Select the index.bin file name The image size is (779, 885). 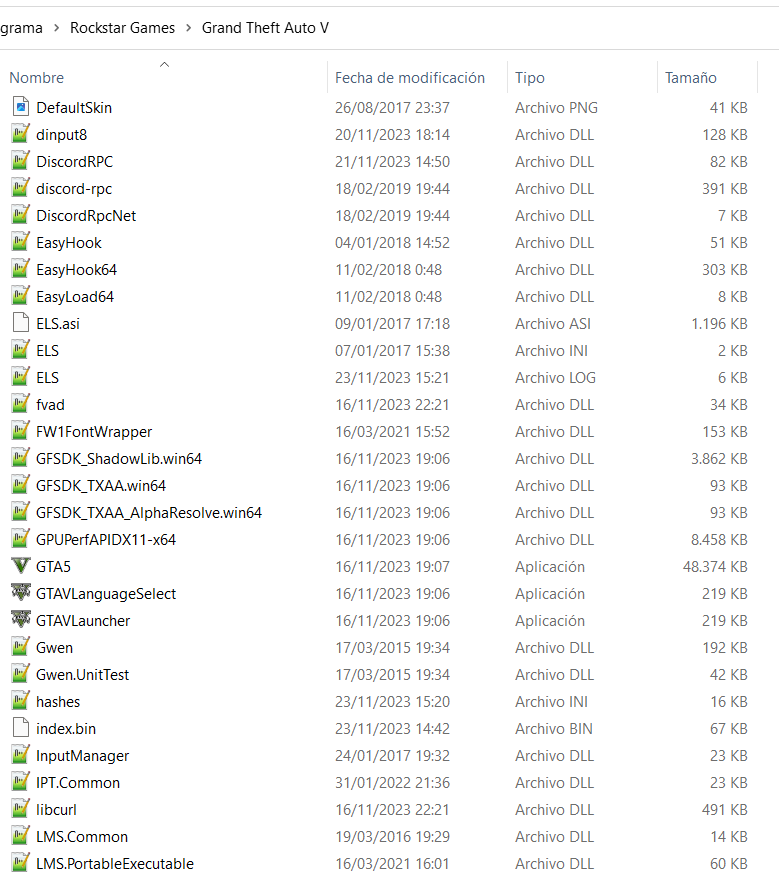pos(66,729)
